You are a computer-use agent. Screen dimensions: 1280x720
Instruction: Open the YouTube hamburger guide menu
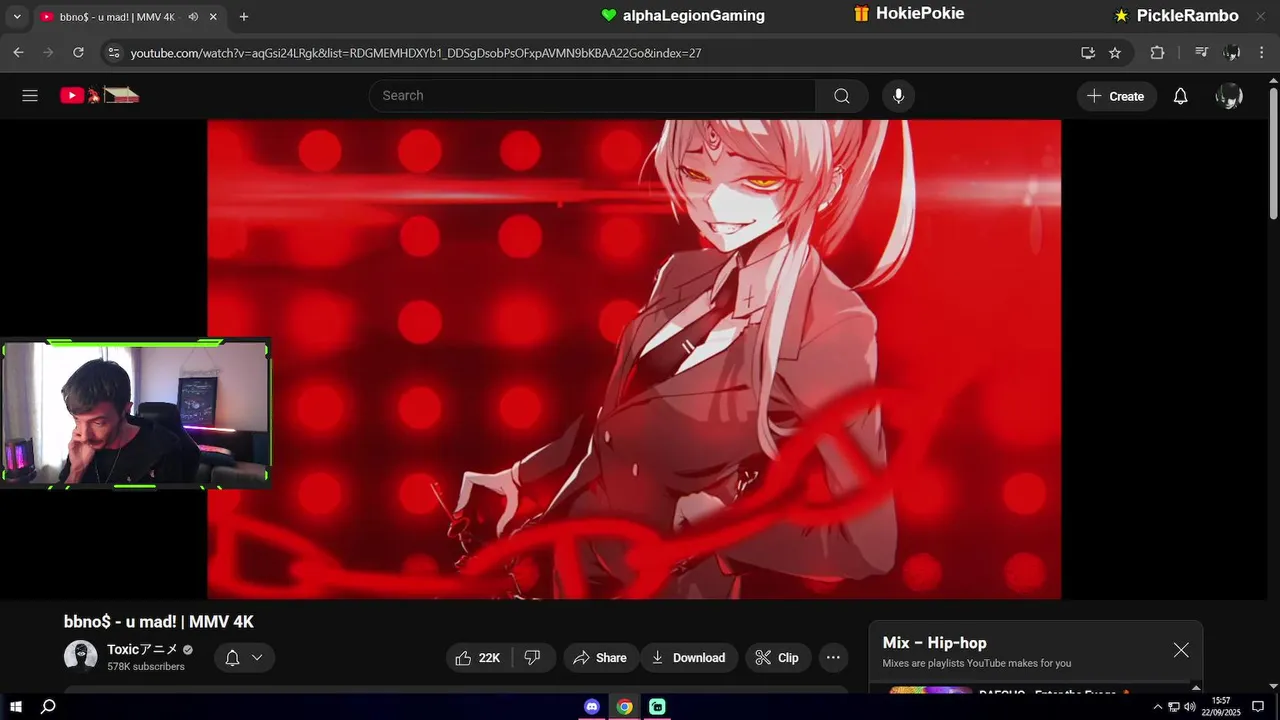[30, 96]
